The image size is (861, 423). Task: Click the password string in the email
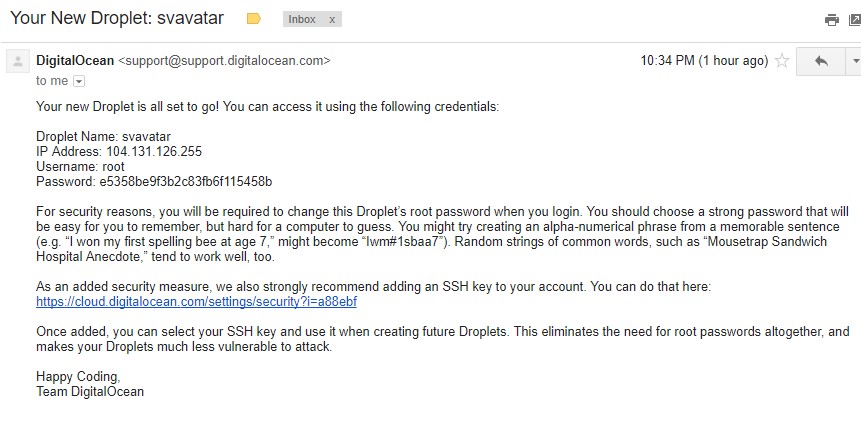[x=186, y=181]
